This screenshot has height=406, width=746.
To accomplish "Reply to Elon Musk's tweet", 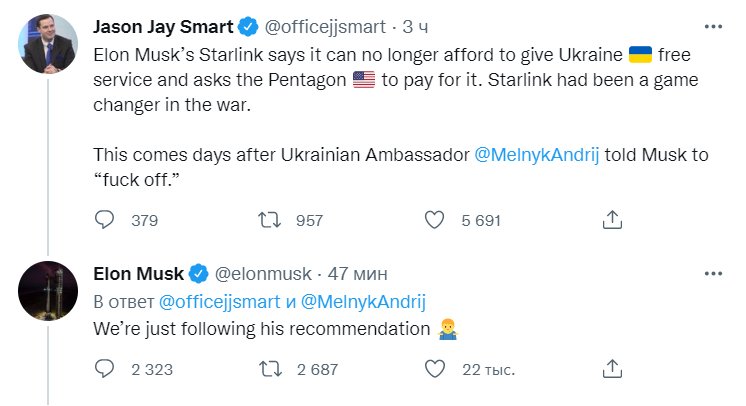I will (106, 370).
